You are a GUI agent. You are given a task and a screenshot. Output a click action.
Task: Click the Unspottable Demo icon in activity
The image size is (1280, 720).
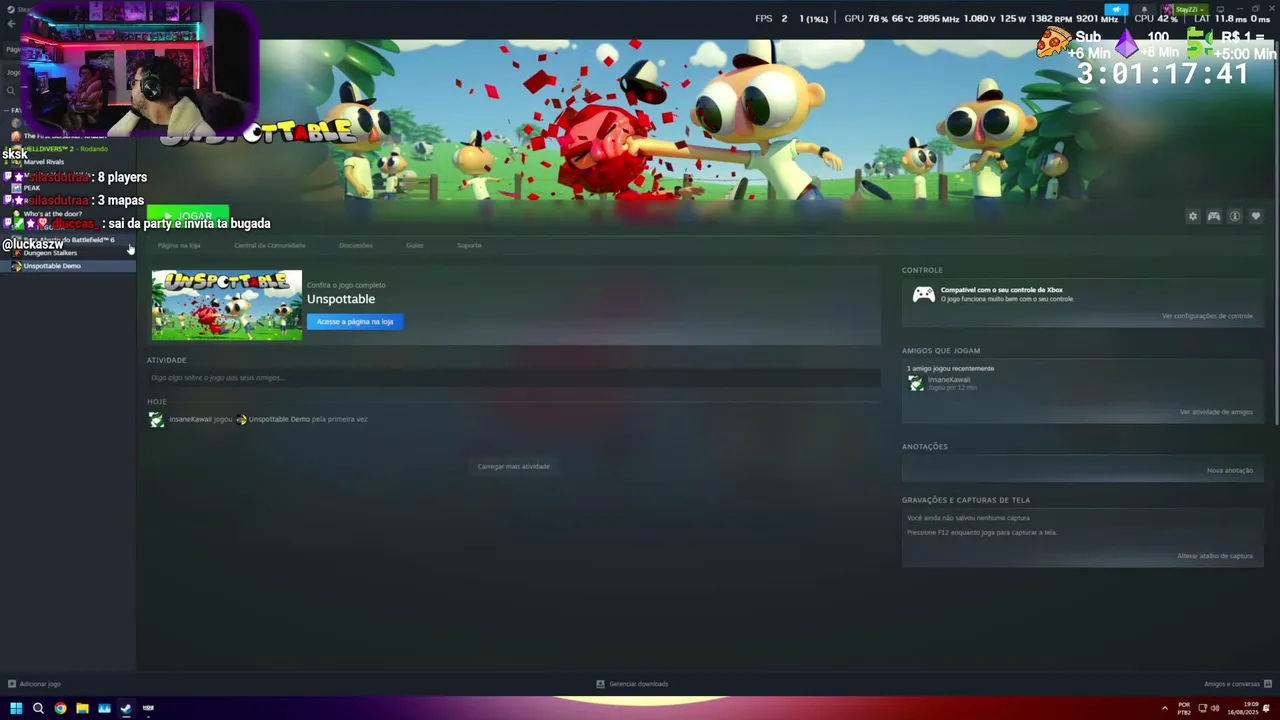[241, 419]
